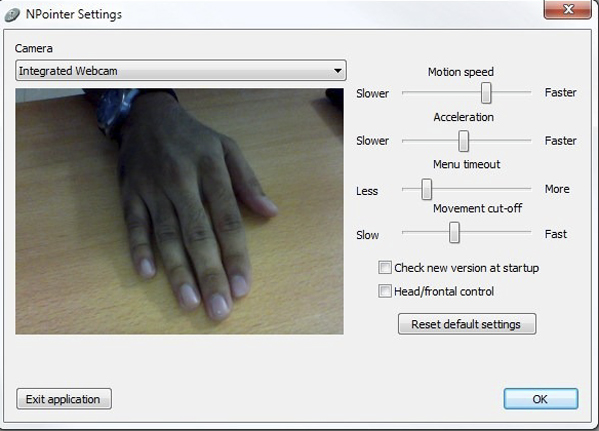Viewport: 599px width, 431px height.
Task: Close the NPointer Settings window
Action: click(568, 9)
